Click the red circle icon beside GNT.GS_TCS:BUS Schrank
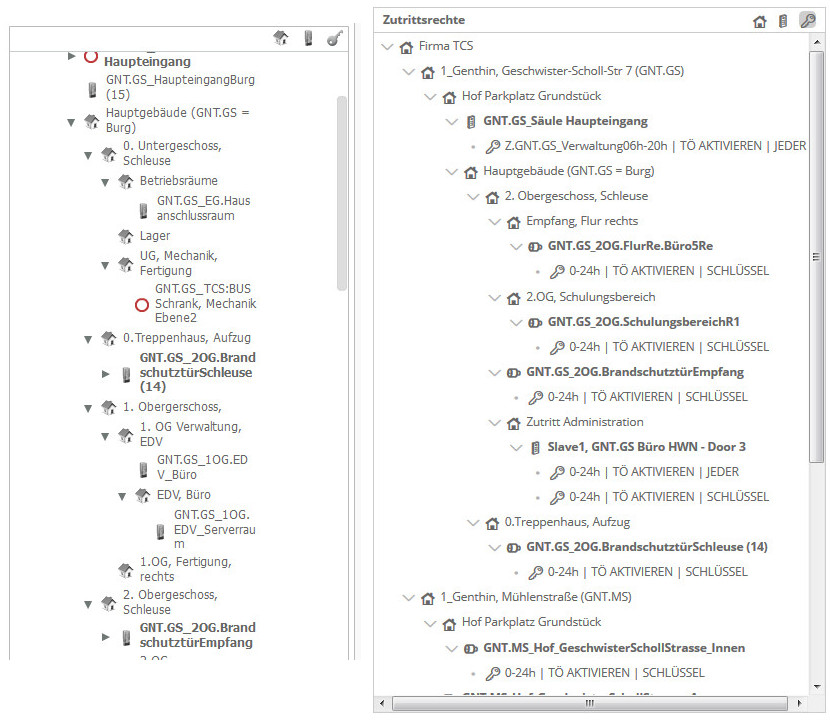The height and width of the screenshot is (720, 830). pyautogui.click(x=142, y=304)
